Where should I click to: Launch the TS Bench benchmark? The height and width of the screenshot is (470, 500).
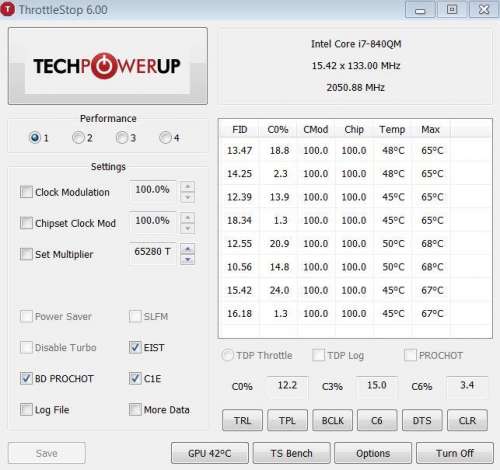(291, 453)
